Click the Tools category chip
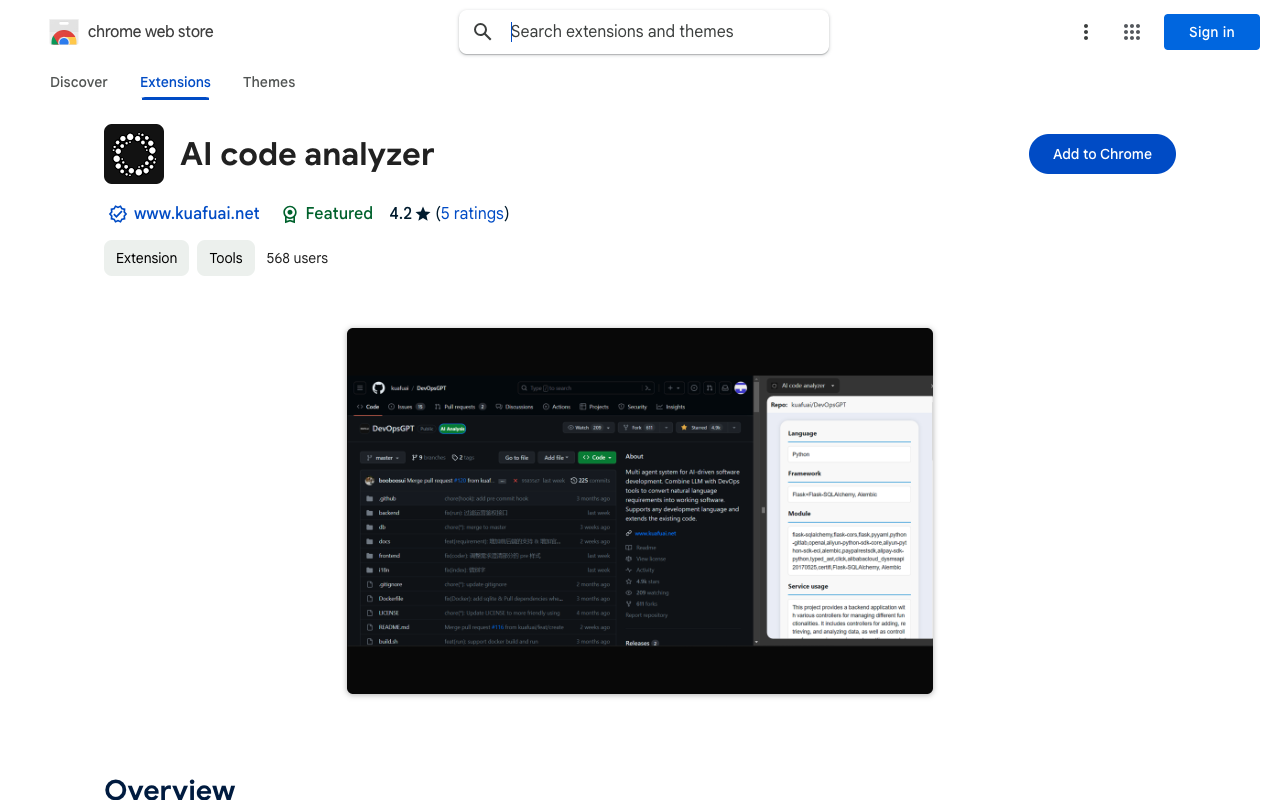Viewport: 1280px width, 800px height. [226, 258]
